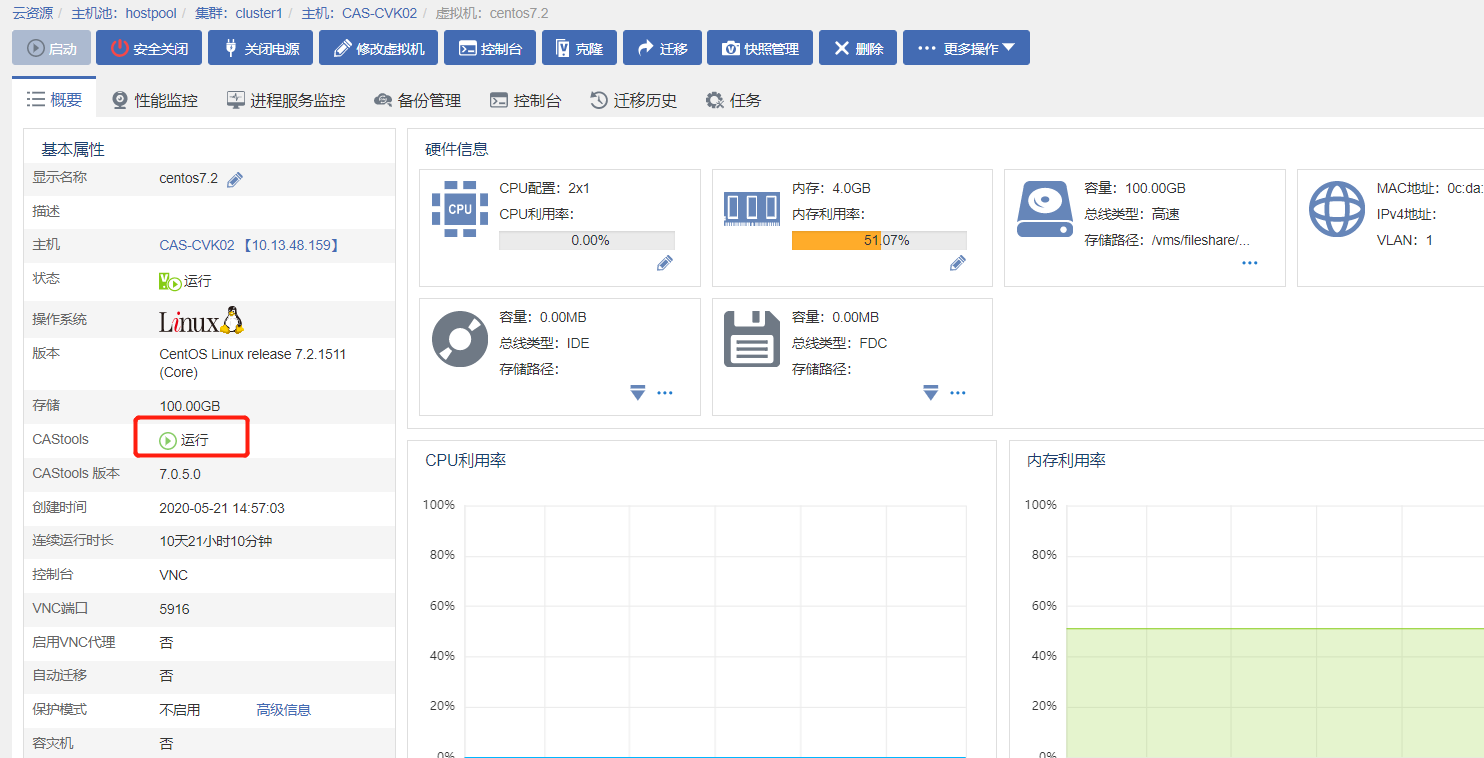Screen dimensions: 1484x758
Task: Click the CPU配置: 2x1 text
Action: [545, 188]
